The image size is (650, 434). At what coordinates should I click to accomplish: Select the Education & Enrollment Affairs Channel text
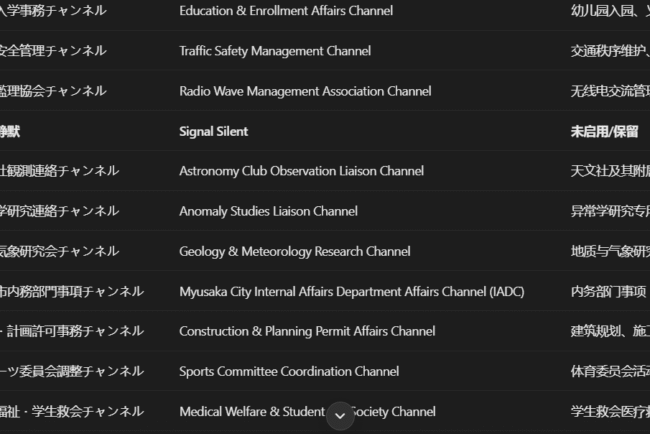(286, 11)
